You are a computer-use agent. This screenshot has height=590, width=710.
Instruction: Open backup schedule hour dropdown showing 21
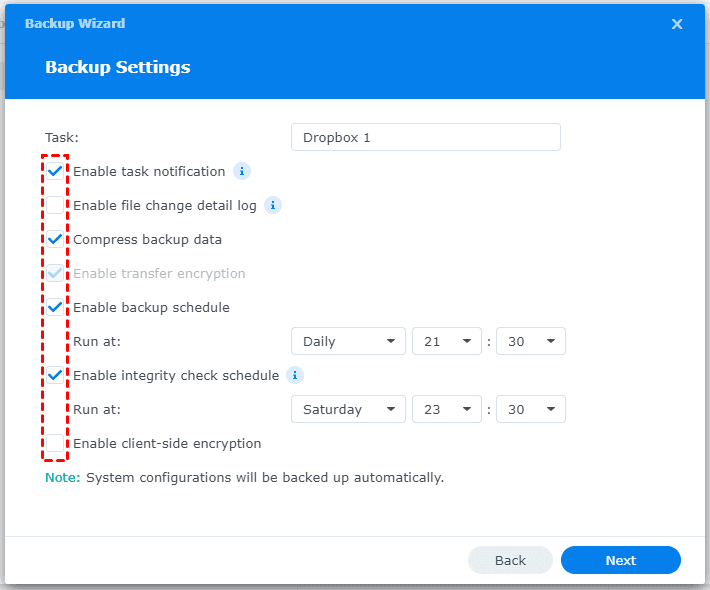pos(445,341)
